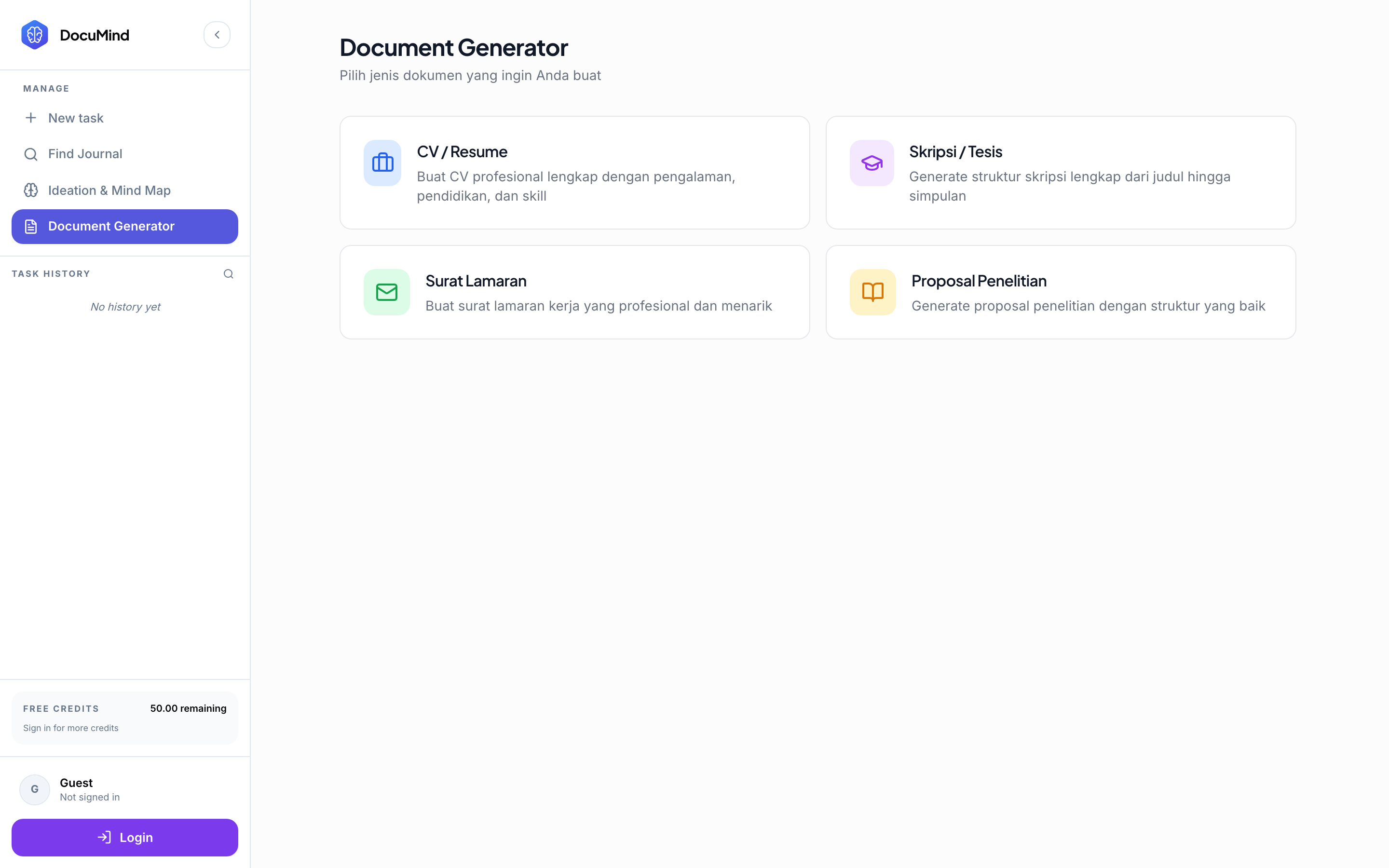The width and height of the screenshot is (1389, 868).
Task: Click the Login button
Action: (124, 838)
